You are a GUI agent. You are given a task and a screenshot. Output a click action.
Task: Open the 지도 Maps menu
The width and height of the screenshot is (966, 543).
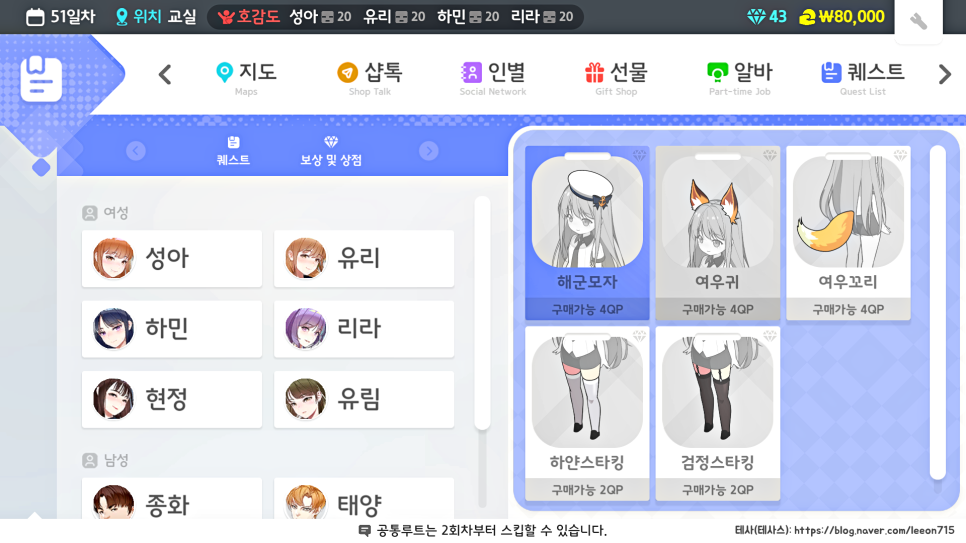click(246, 78)
